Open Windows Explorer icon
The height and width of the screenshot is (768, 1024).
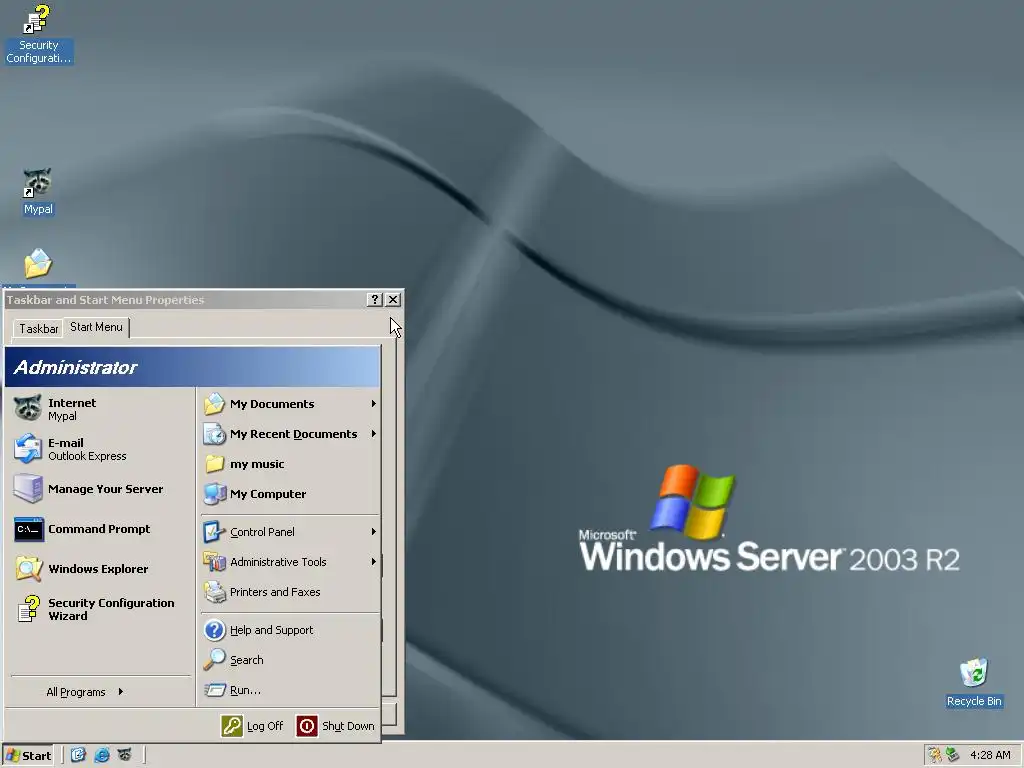click(x=29, y=569)
